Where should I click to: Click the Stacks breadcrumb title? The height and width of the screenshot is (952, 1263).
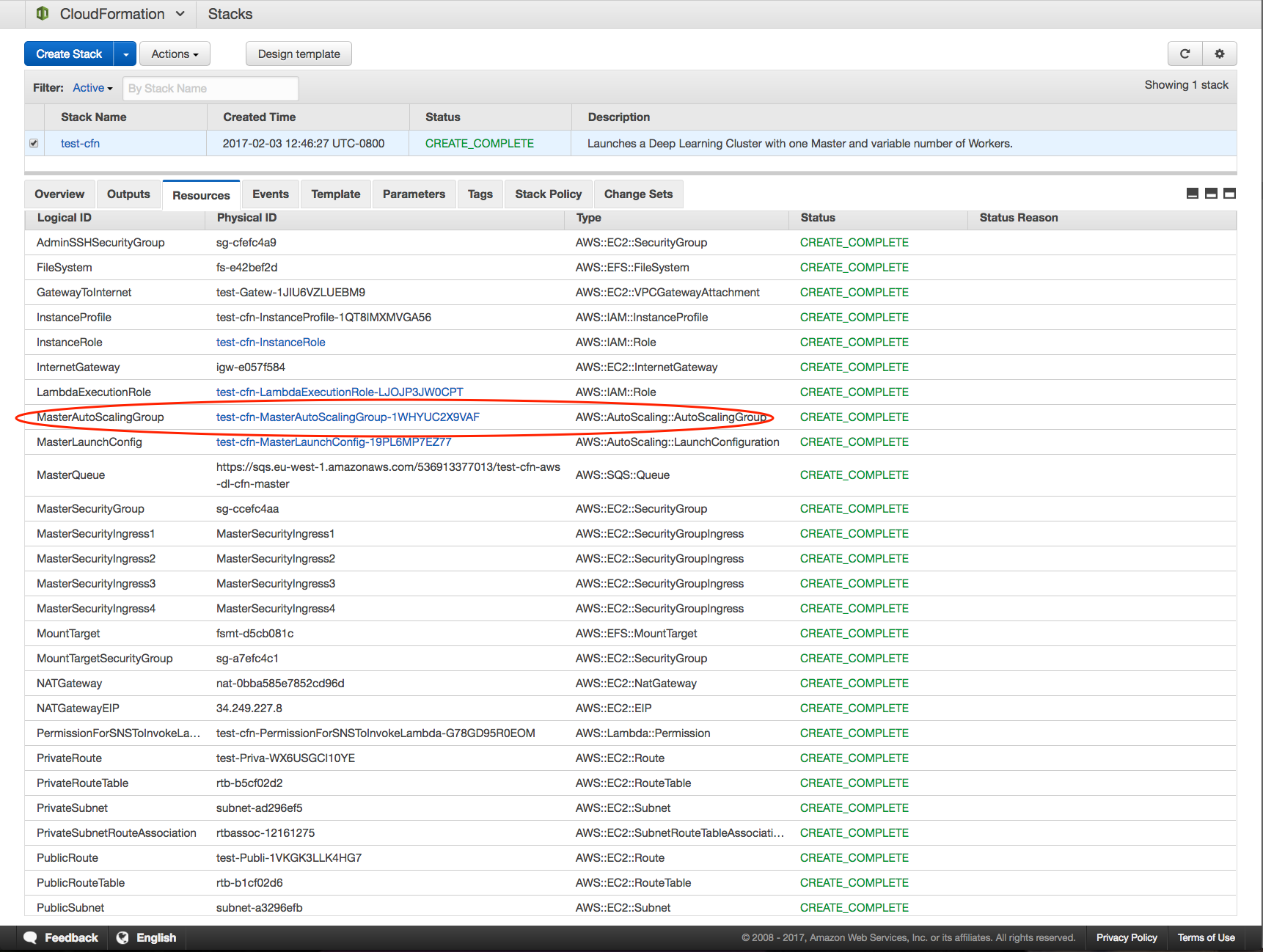tap(230, 14)
